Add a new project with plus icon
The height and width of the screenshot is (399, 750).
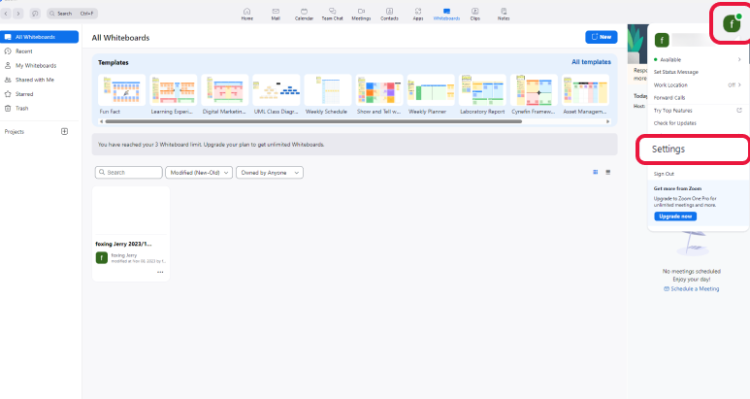[65, 132]
